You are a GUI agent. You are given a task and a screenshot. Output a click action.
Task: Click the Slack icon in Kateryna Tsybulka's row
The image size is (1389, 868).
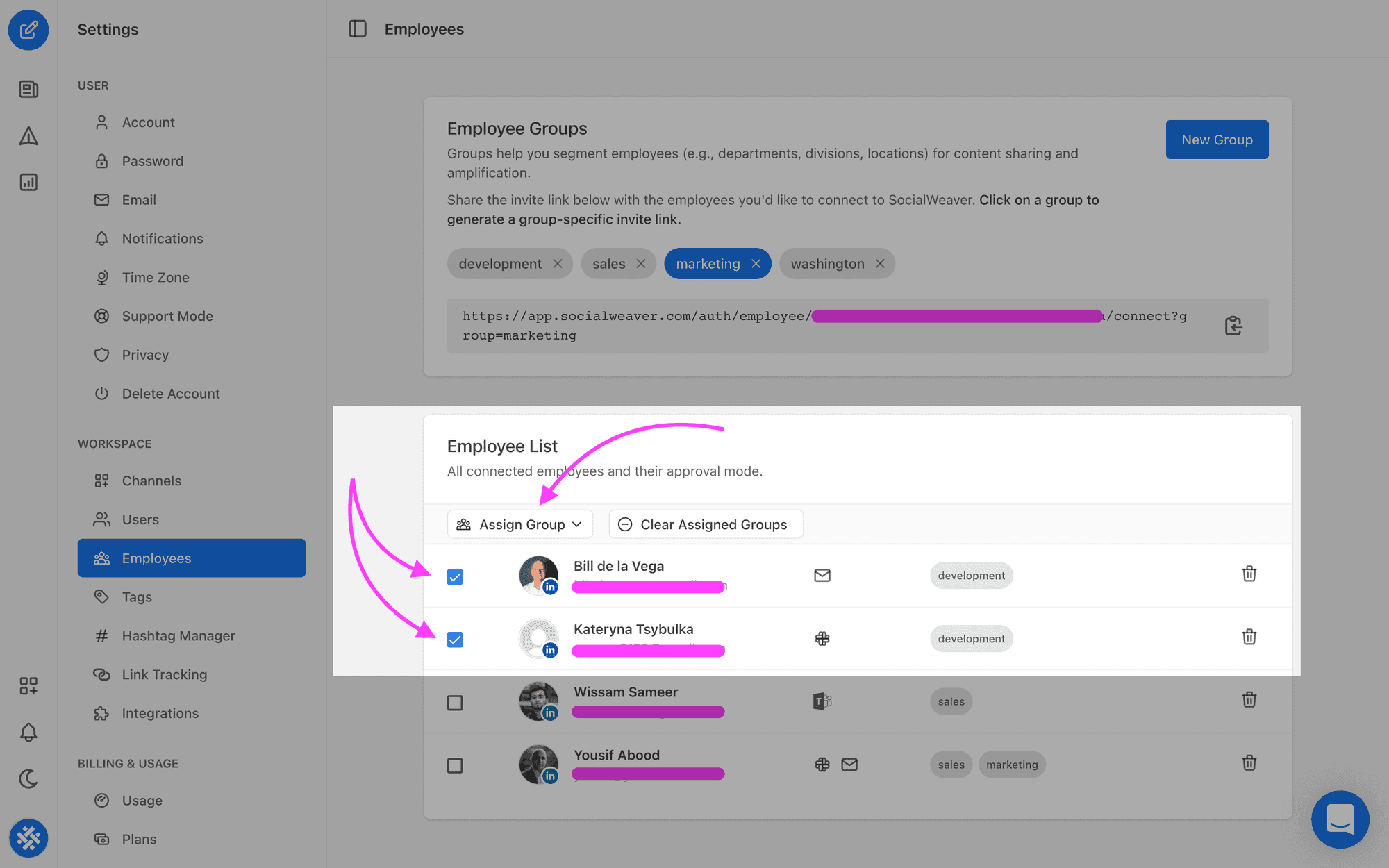tap(822, 638)
